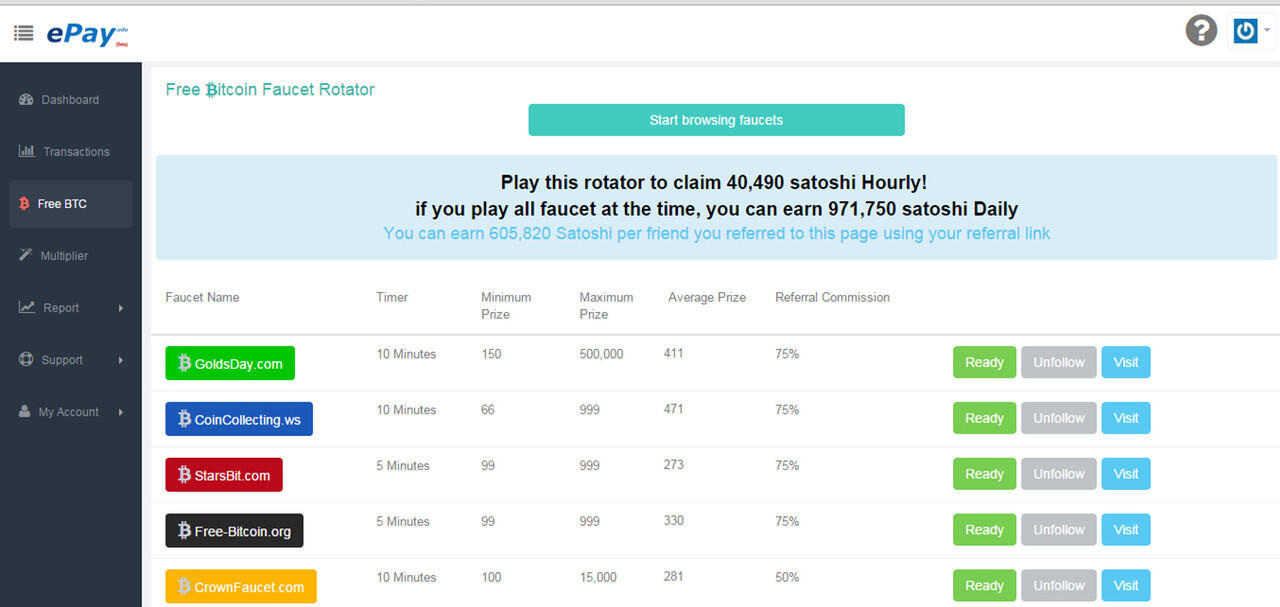Visit the CoinCollecting.ws faucet
This screenshot has height=607, width=1280.
click(1126, 418)
